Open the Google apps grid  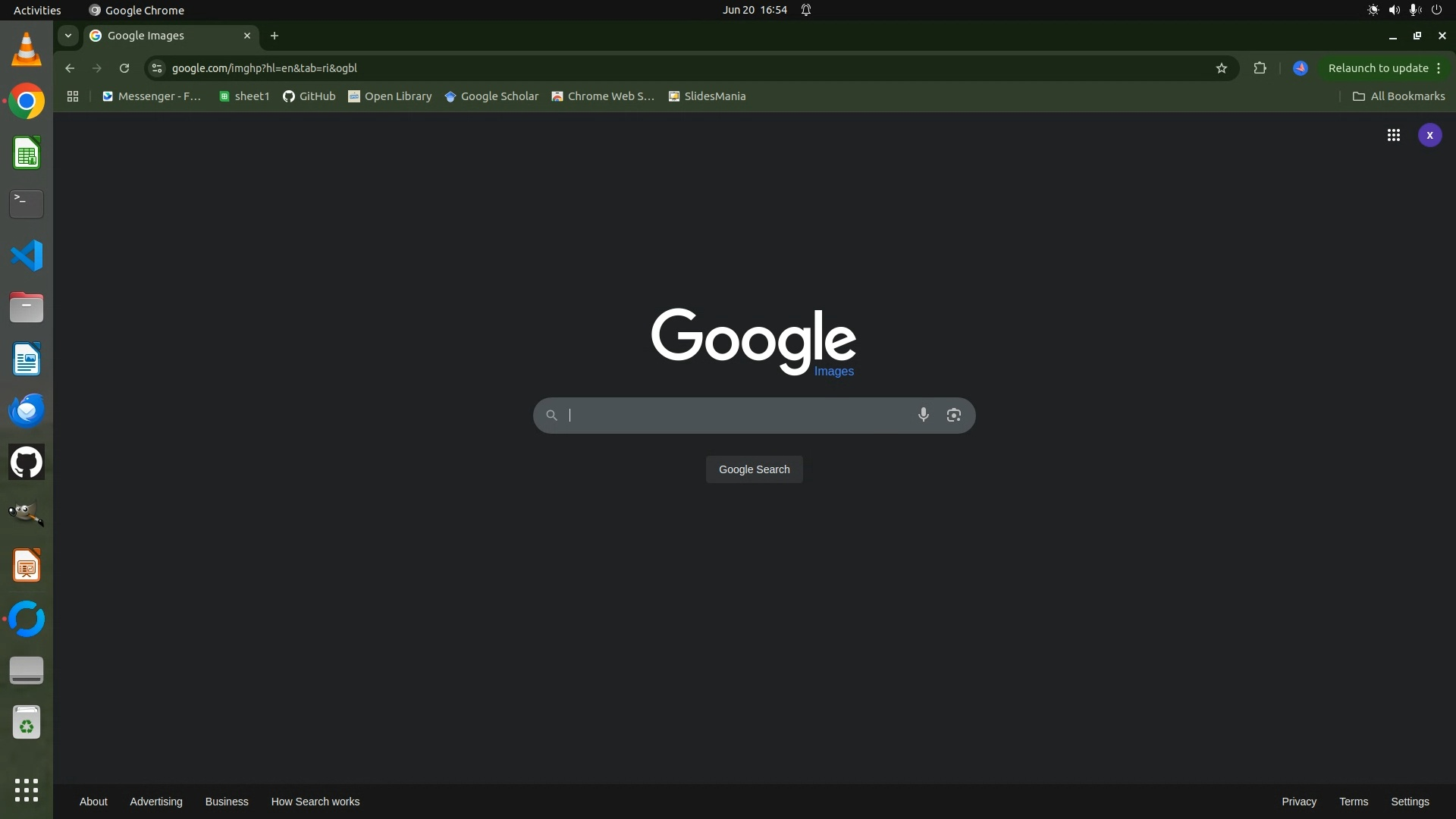click(1393, 136)
